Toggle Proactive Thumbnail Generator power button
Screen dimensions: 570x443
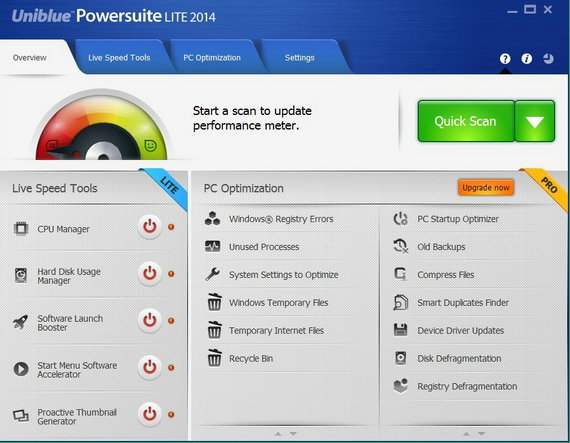pyautogui.click(x=149, y=414)
